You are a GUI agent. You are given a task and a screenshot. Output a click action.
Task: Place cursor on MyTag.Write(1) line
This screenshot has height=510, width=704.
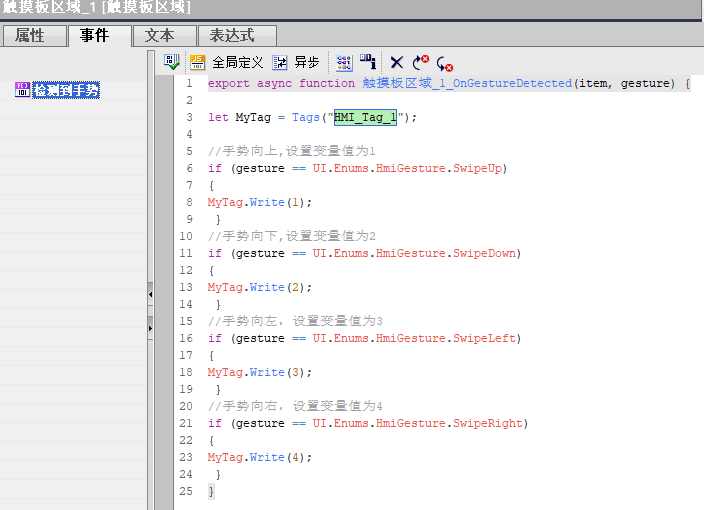click(260, 202)
